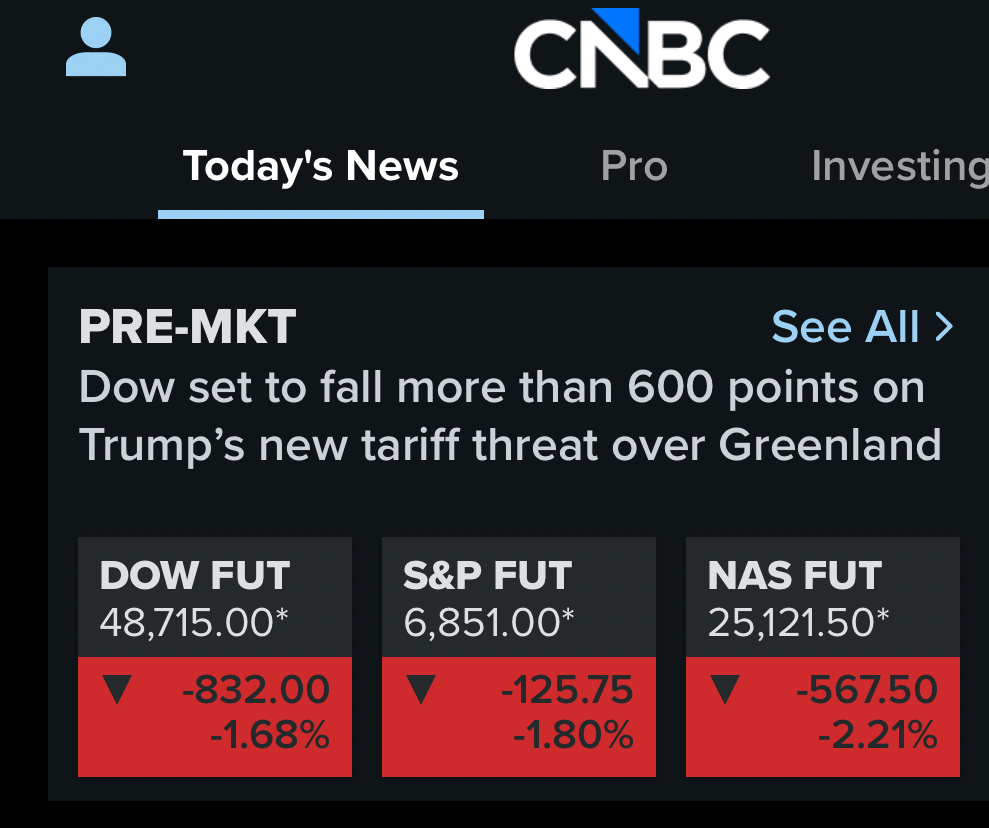This screenshot has width=989, height=828.
Task: Click Dow futures price 48,715.00
Action: tap(194, 623)
